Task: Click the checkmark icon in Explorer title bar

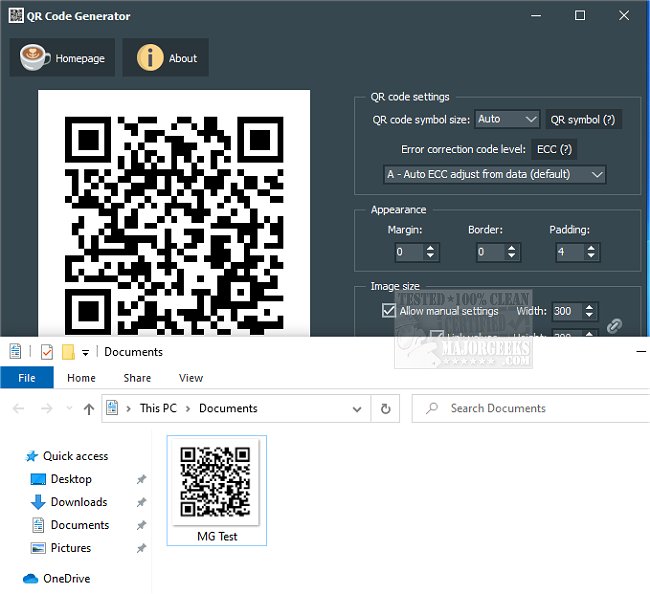Action: point(46,352)
